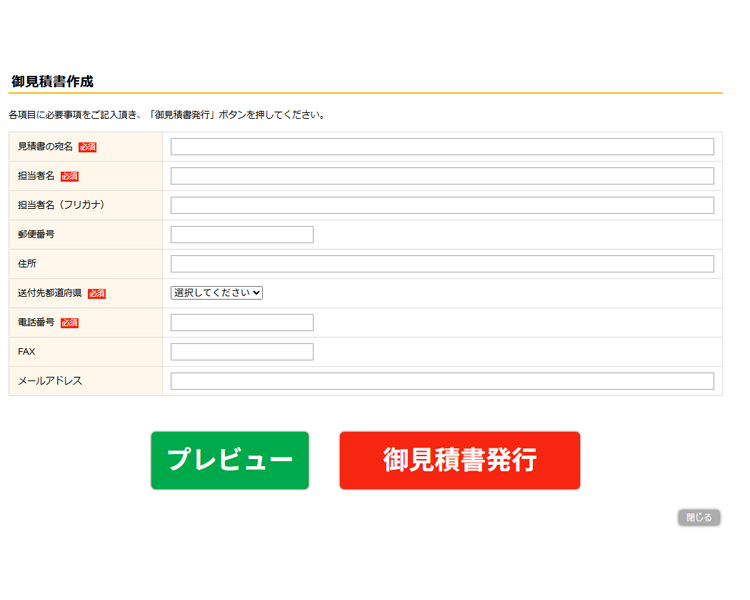Click into the 郵便番号 field
The width and height of the screenshot is (750, 600).
pos(242,235)
